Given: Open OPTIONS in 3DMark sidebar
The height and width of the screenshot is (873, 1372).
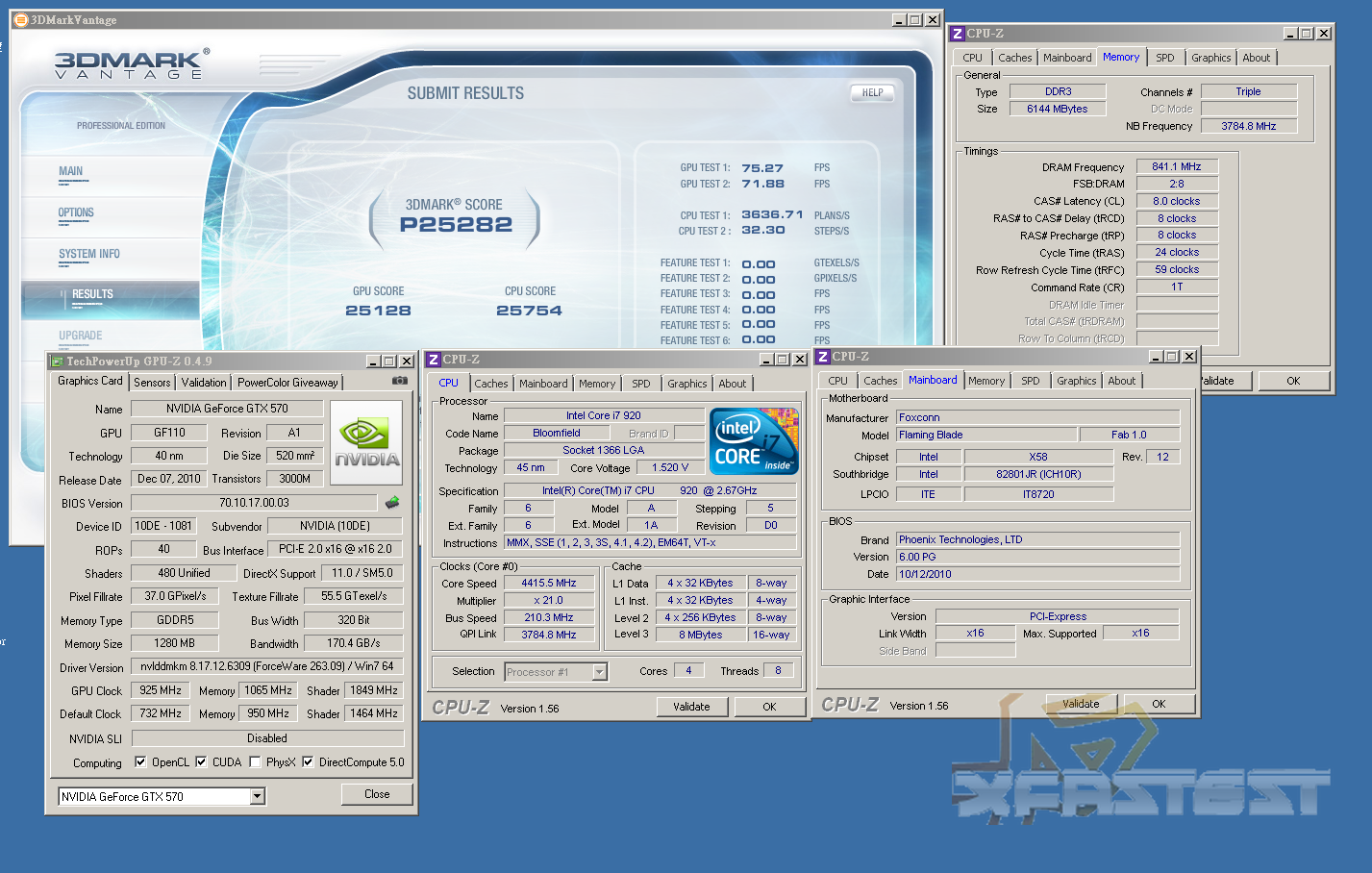Looking at the screenshot, I should tap(76, 212).
